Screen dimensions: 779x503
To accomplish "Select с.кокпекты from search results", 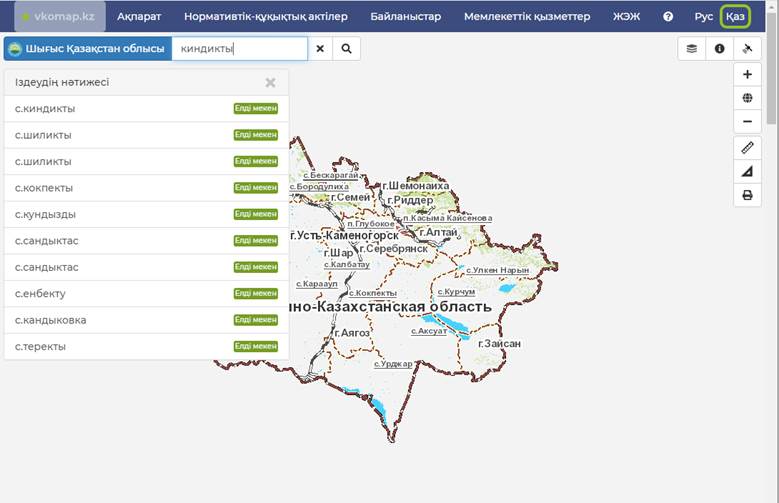I will [44, 188].
